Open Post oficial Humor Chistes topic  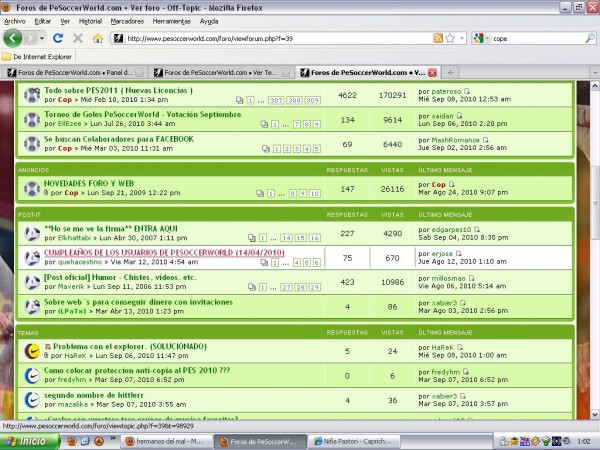pos(120,277)
